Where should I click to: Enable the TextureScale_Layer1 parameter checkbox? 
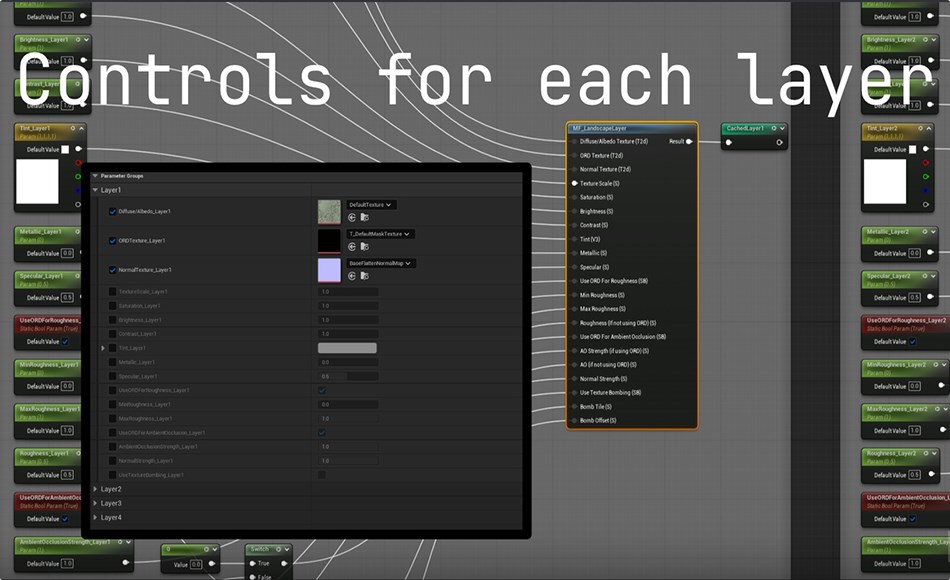(112, 292)
